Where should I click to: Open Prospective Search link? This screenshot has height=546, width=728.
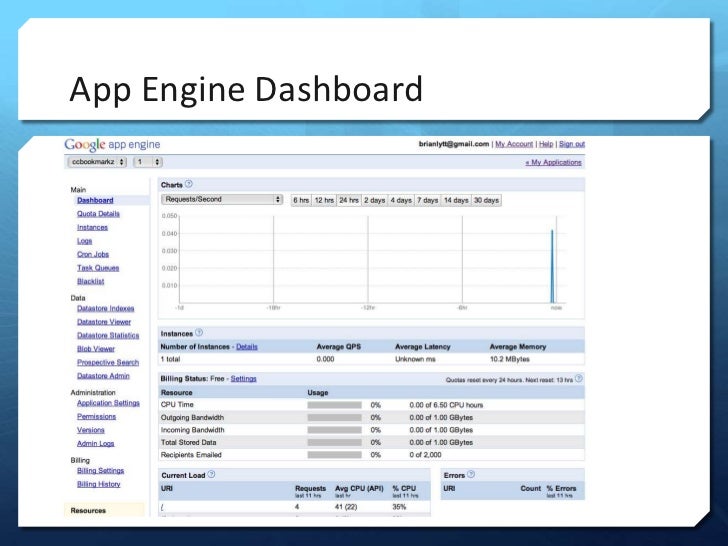[x=108, y=362]
